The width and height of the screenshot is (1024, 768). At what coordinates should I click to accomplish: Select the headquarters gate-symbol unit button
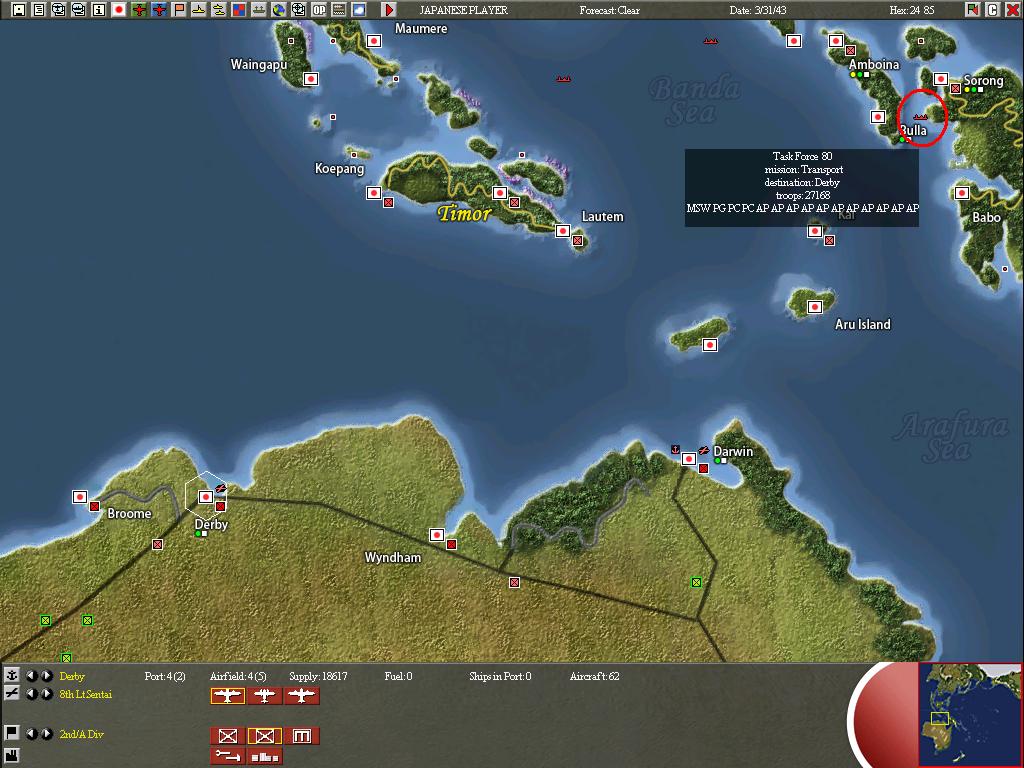click(x=302, y=736)
